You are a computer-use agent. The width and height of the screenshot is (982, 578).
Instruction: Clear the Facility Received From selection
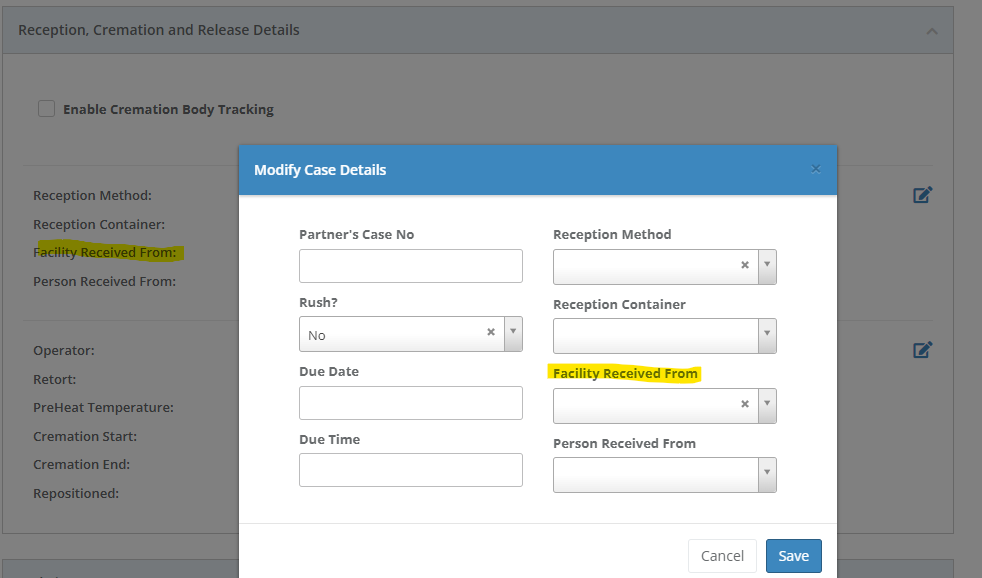point(744,404)
